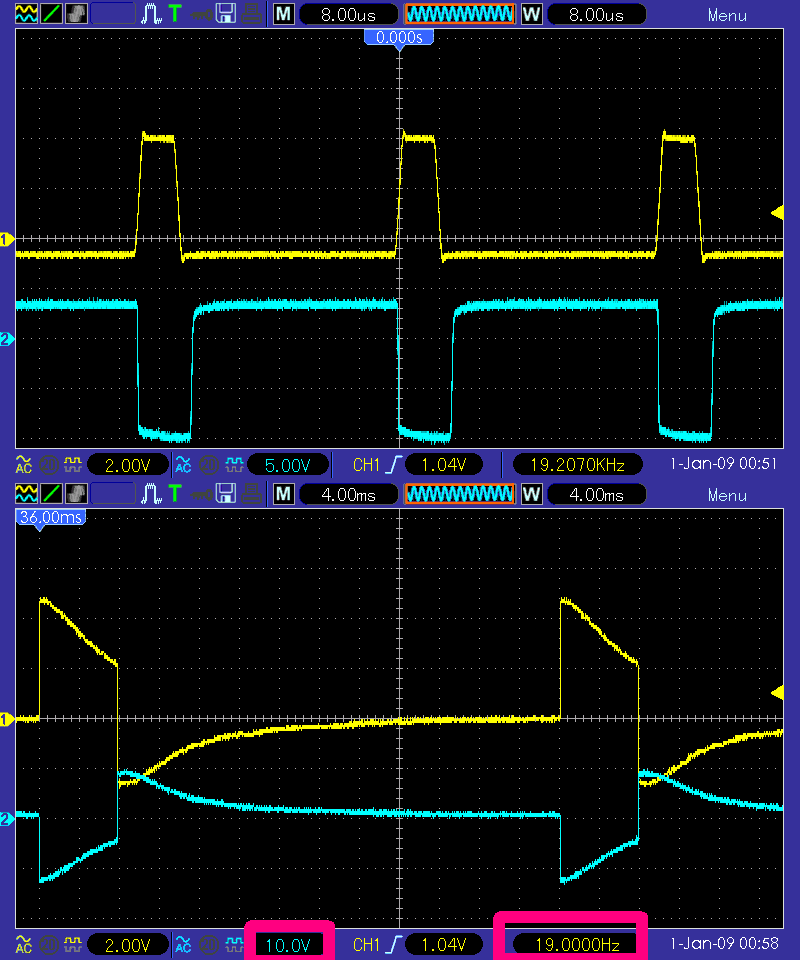Image resolution: width=800 pixels, height=960 pixels.
Task: Click the CH2 5.00V scale readout
Action: tap(288, 465)
